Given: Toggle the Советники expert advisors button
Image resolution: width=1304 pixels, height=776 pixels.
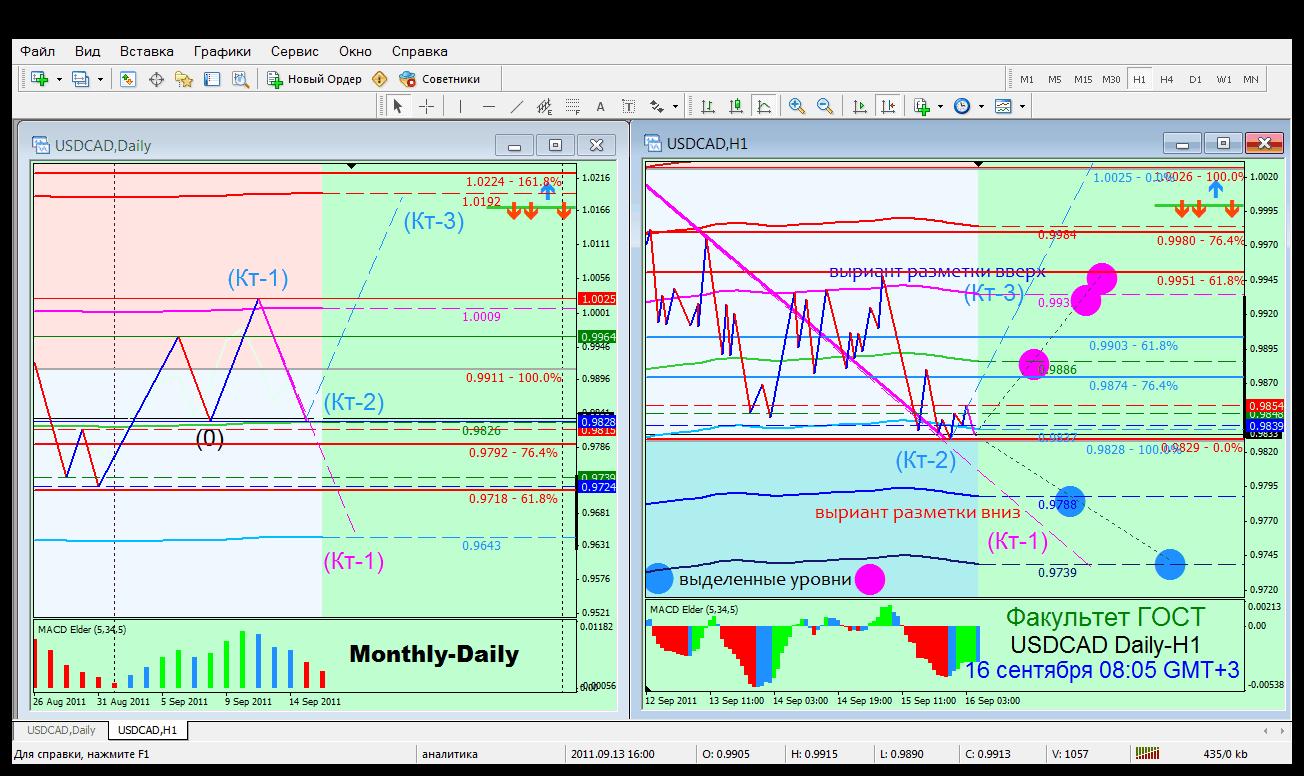Looking at the screenshot, I should 439,79.
